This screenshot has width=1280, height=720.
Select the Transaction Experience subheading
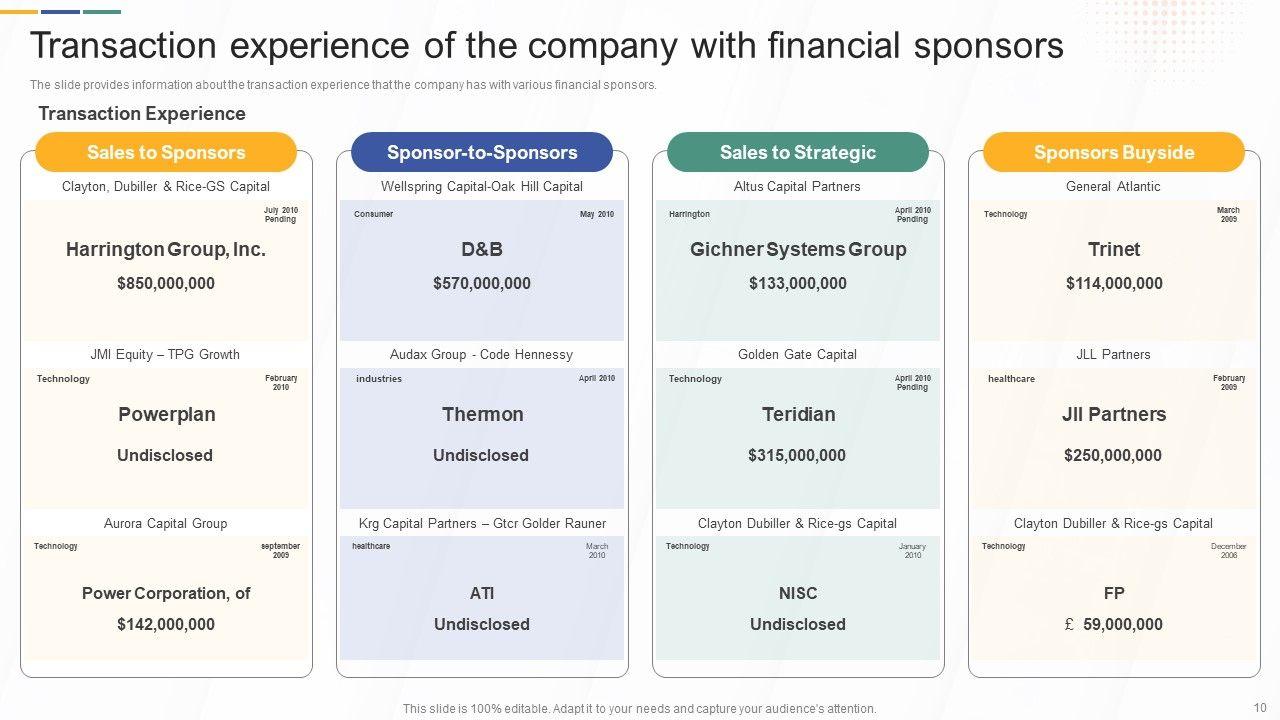pos(142,113)
